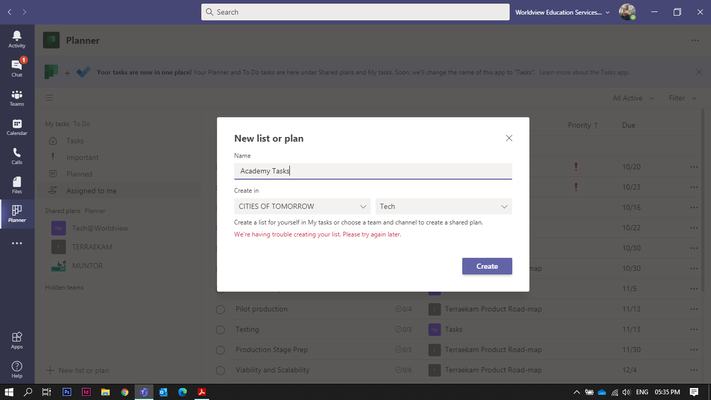Open the CITIES OF TOMORROW team dropdown
The width and height of the screenshot is (711, 400).
point(302,206)
